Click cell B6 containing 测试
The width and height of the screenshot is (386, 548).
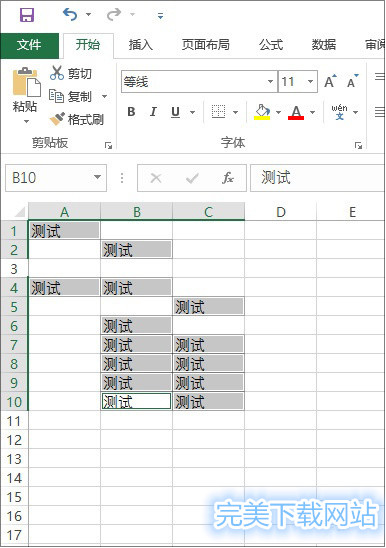136,325
